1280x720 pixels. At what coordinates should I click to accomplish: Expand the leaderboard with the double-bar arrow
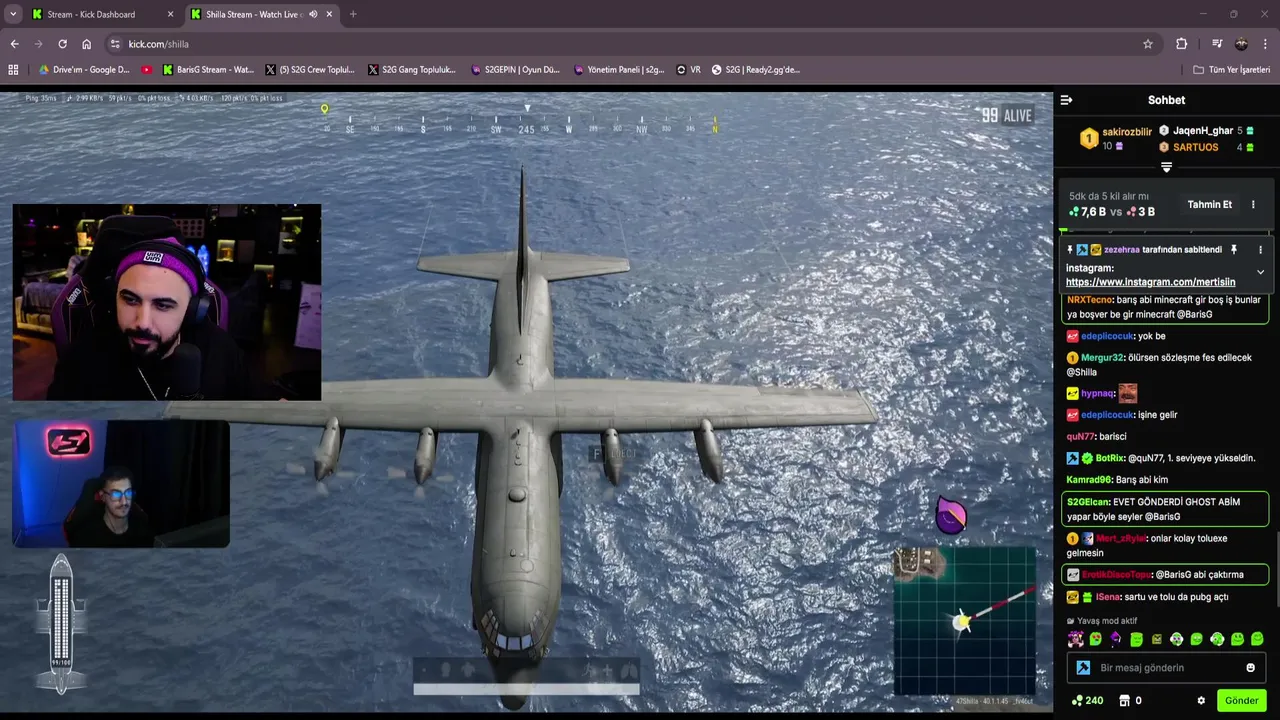1166,167
